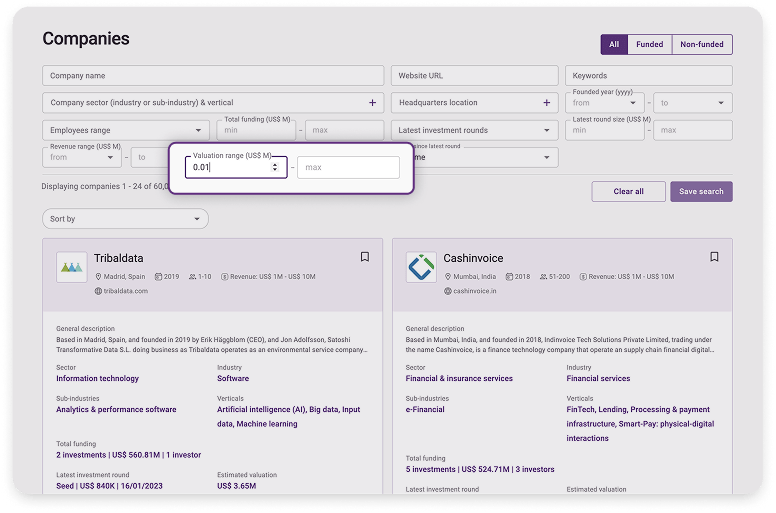The width and height of the screenshot is (776, 513).
Task: Click plus icon in Company sector field
Action: coord(372,103)
